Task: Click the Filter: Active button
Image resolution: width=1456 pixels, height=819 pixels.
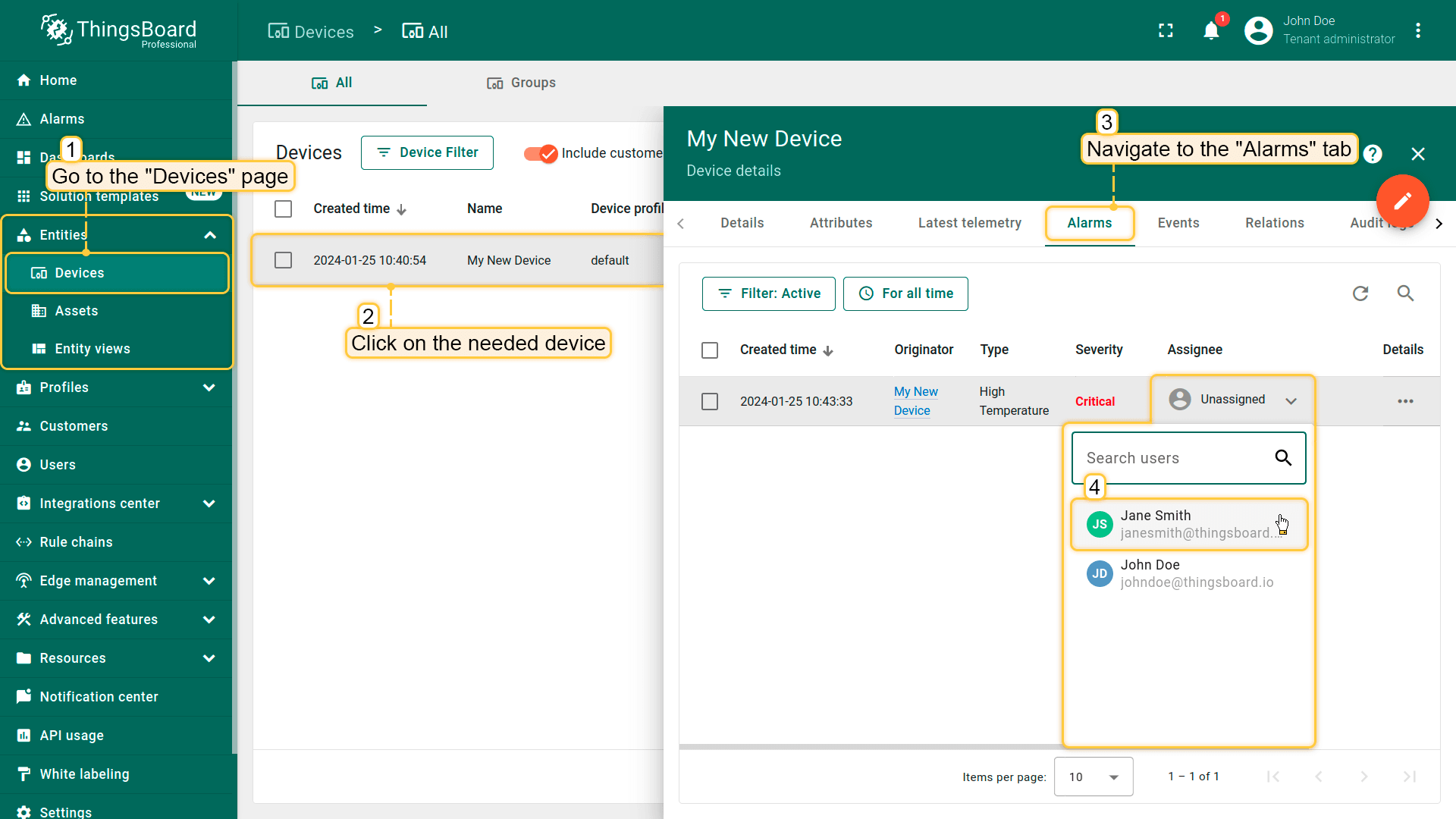Action: [x=768, y=293]
